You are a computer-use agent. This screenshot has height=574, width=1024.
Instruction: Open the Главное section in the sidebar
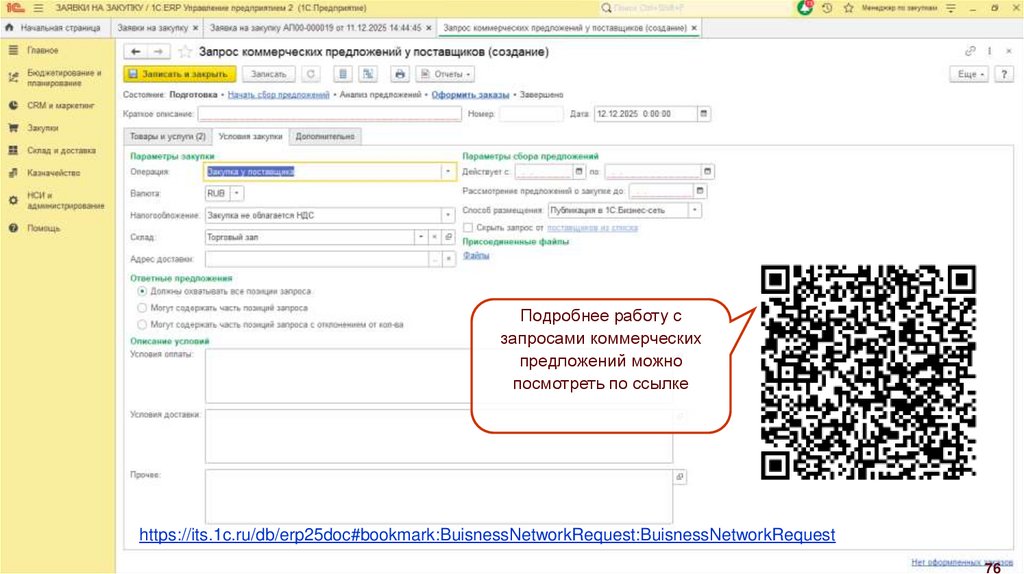click(x=42, y=50)
